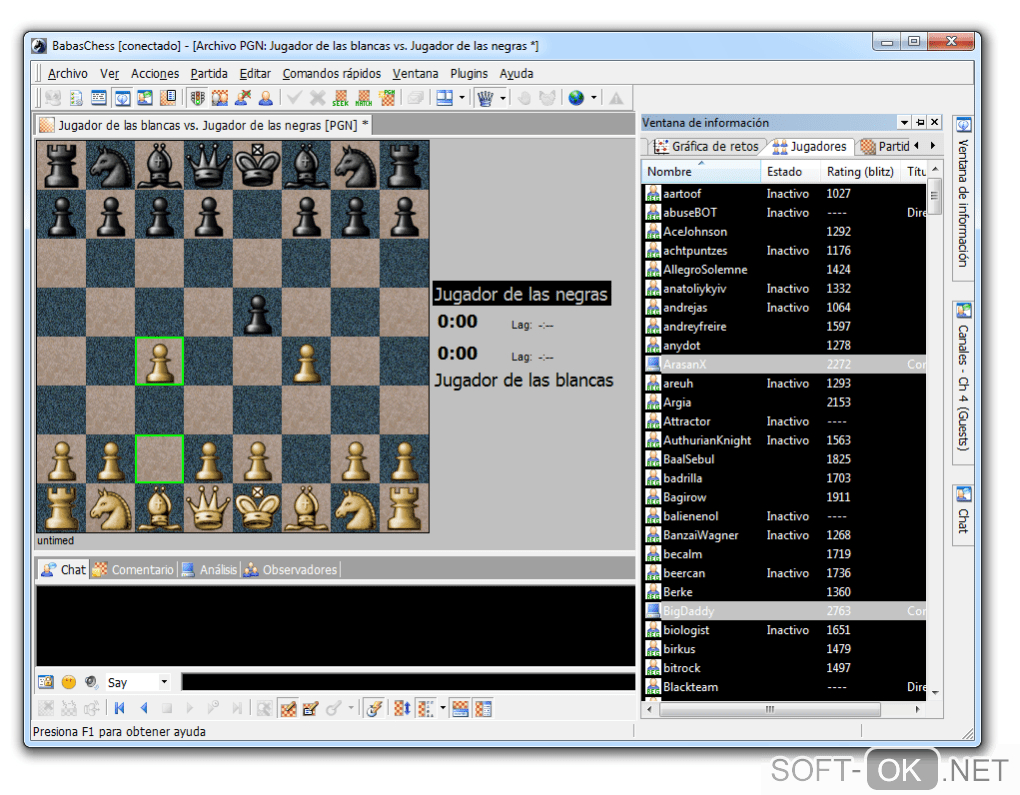Screen dimensions: 1020x795
Task: Open the Partida menu
Action: coord(209,74)
